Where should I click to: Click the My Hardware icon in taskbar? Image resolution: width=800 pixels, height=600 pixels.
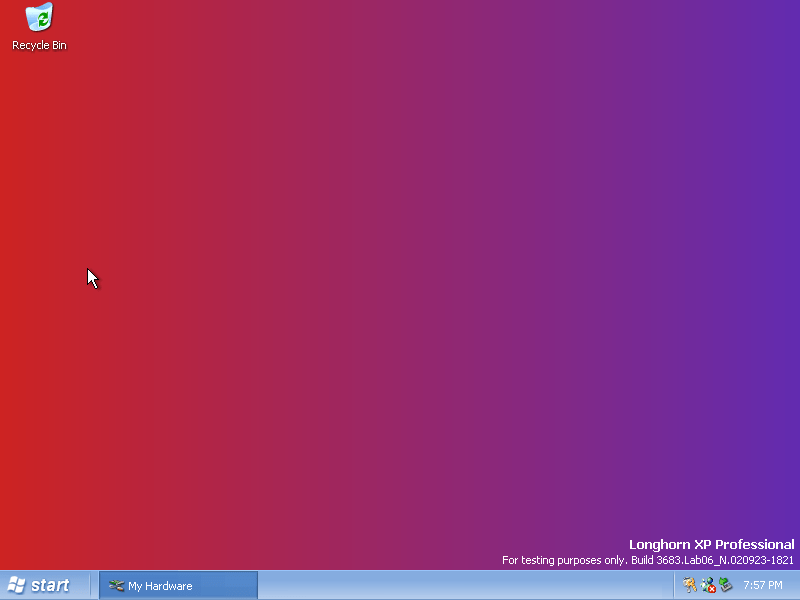coord(116,586)
